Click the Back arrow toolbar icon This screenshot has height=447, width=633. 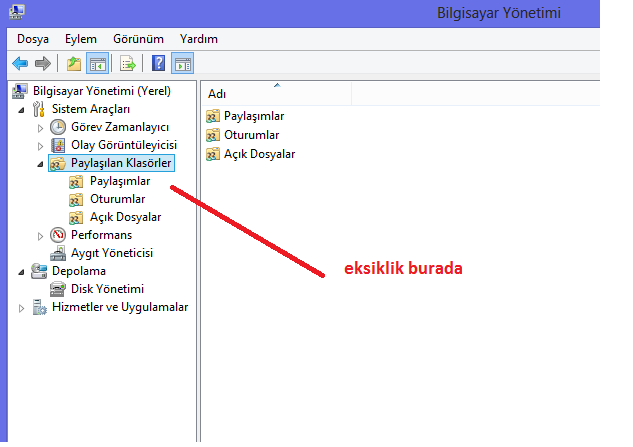click(x=20, y=63)
